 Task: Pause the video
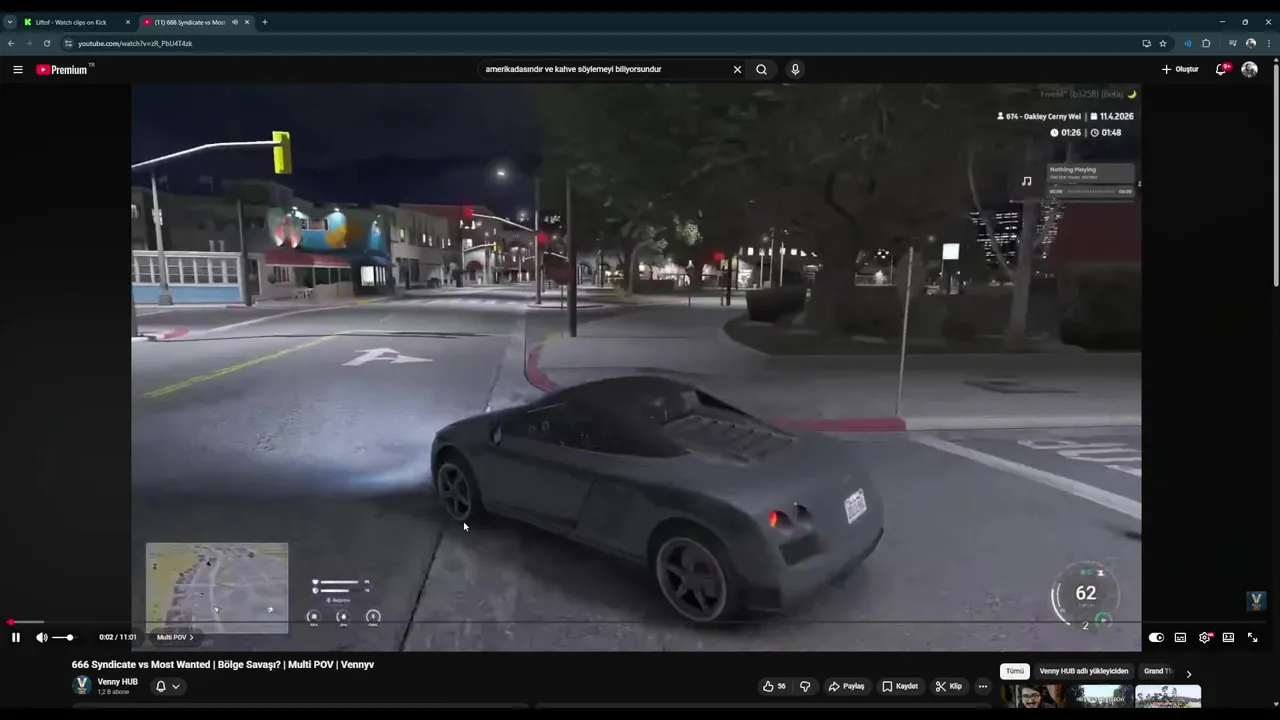[x=15, y=637]
